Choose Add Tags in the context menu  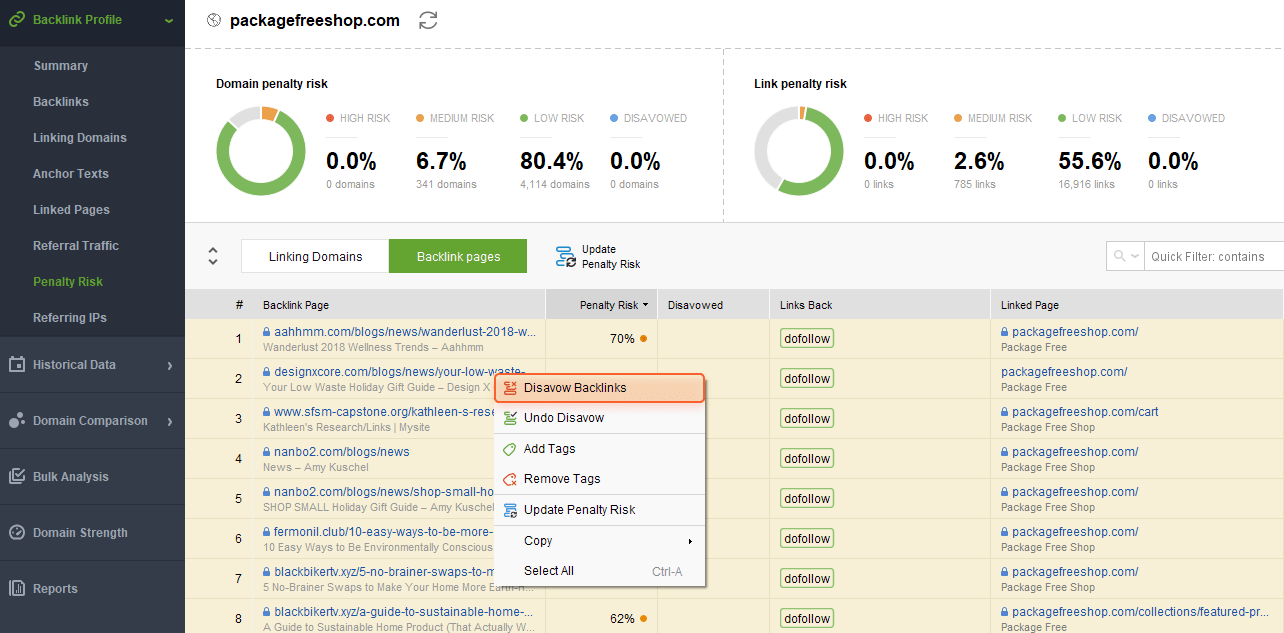[600, 449]
